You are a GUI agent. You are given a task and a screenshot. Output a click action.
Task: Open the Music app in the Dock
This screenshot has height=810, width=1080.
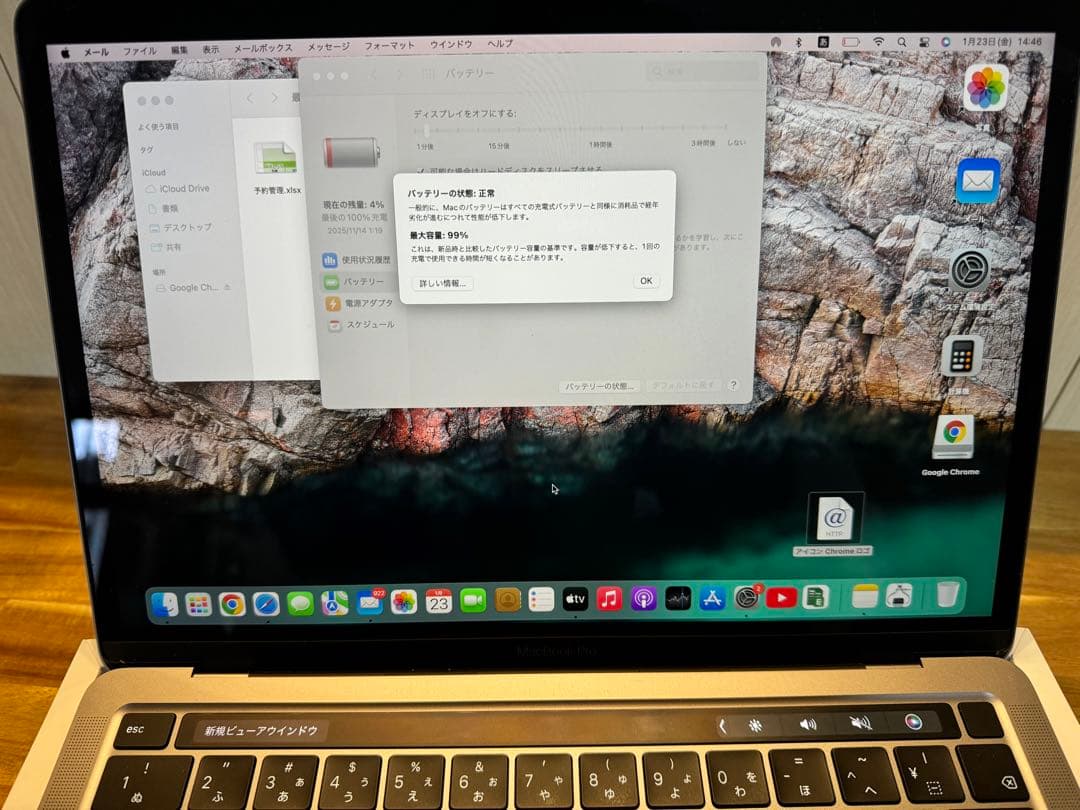pyautogui.click(x=610, y=599)
